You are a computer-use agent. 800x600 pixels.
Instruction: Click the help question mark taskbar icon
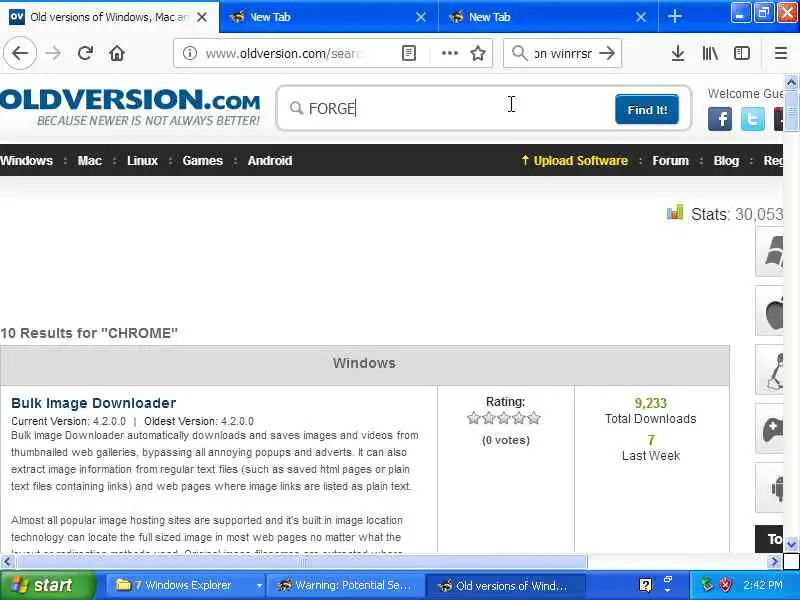[x=645, y=585]
